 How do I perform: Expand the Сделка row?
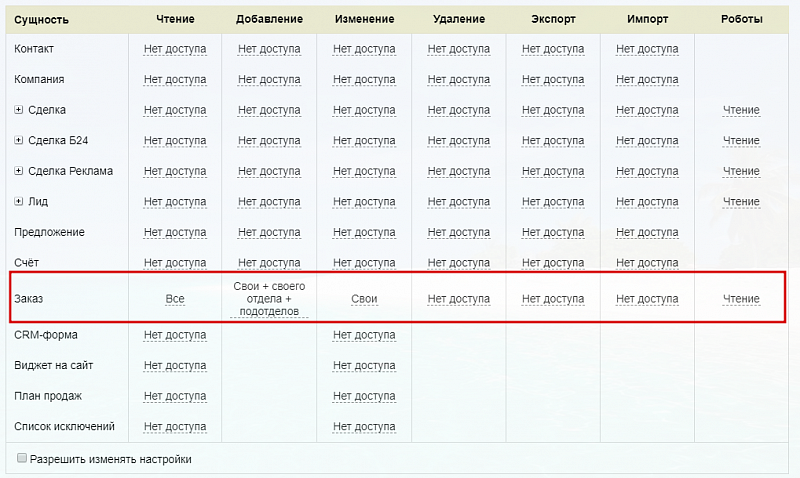click(x=18, y=110)
